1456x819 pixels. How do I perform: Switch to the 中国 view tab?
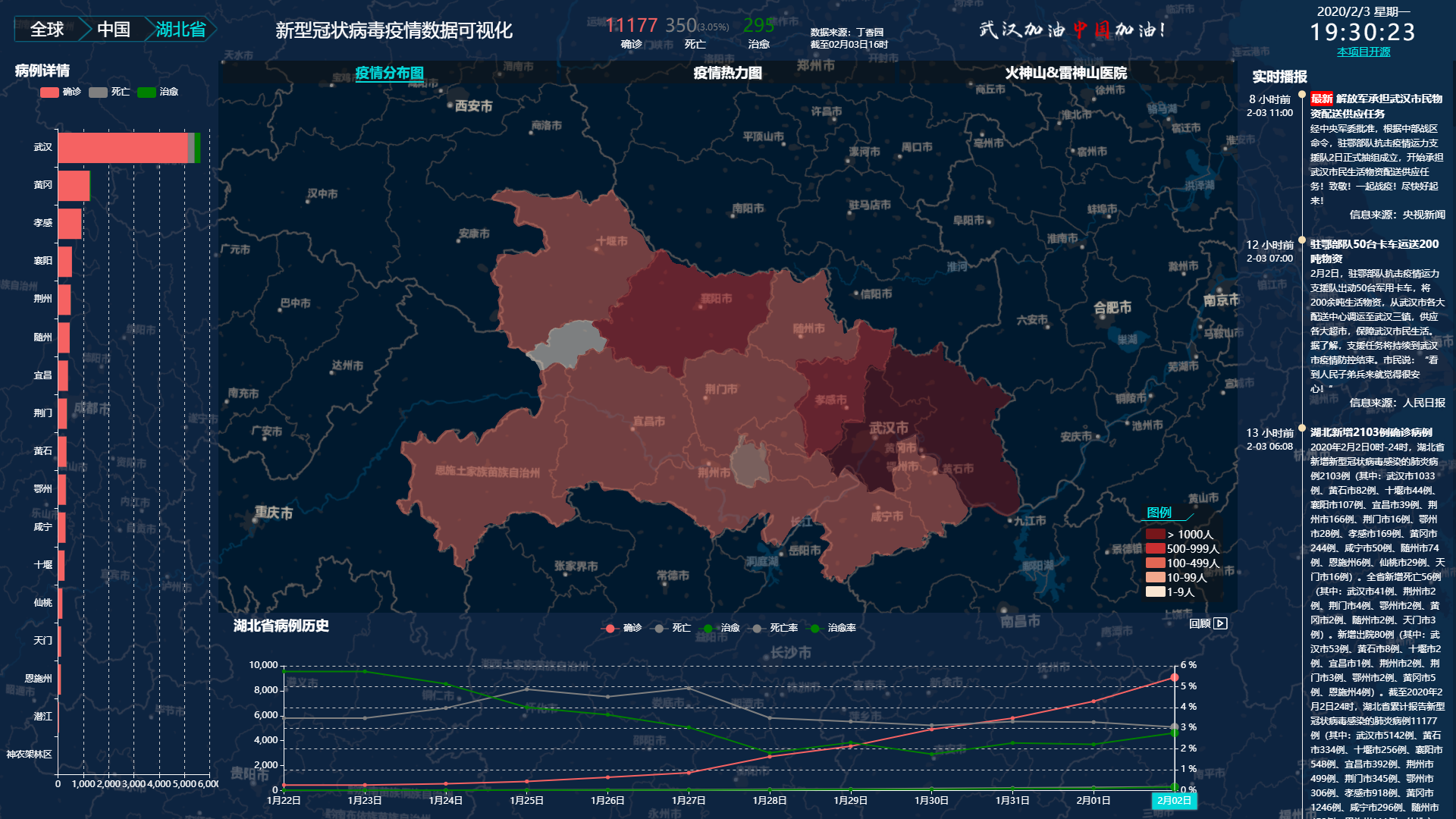tap(114, 30)
